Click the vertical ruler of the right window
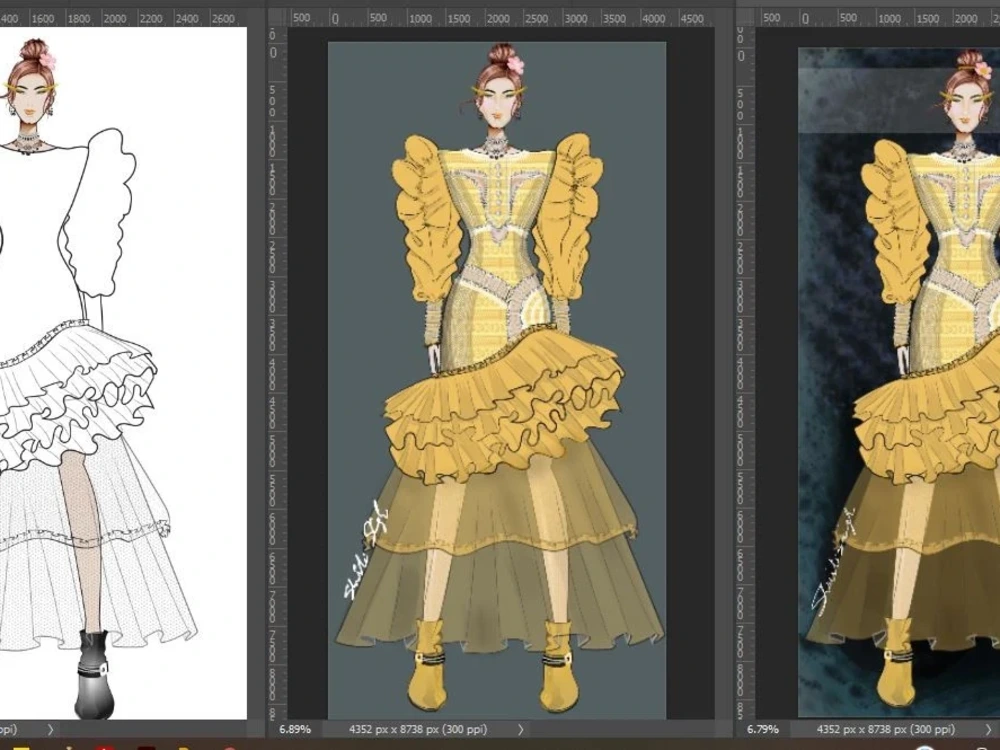Image resolution: width=1000 pixels, height=750 pixels. coord(745,374)
